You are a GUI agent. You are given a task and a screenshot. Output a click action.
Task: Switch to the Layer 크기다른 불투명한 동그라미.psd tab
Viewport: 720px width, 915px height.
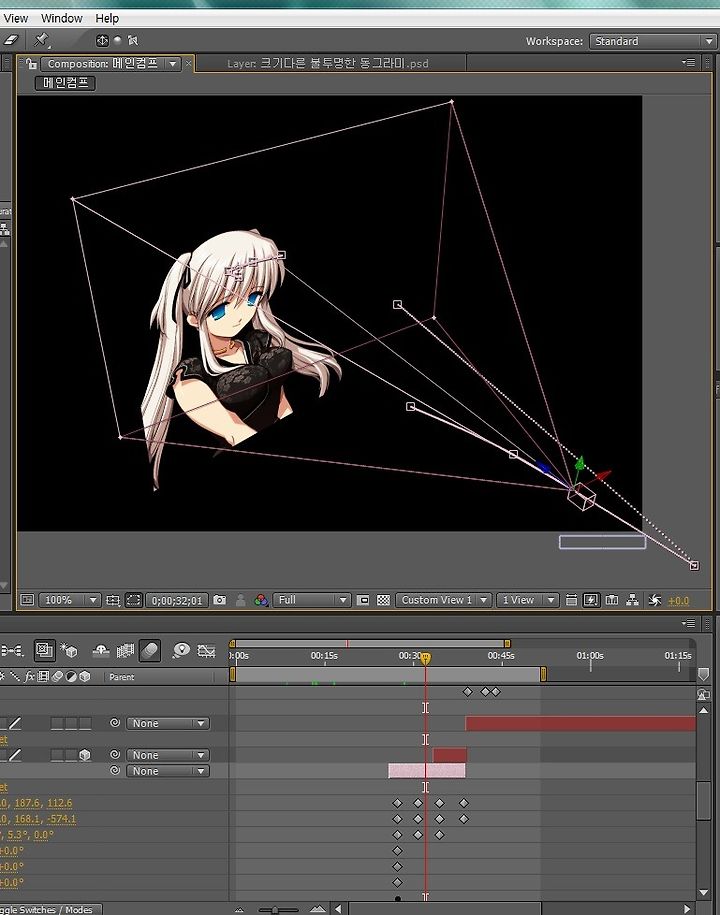pos(327,63)
